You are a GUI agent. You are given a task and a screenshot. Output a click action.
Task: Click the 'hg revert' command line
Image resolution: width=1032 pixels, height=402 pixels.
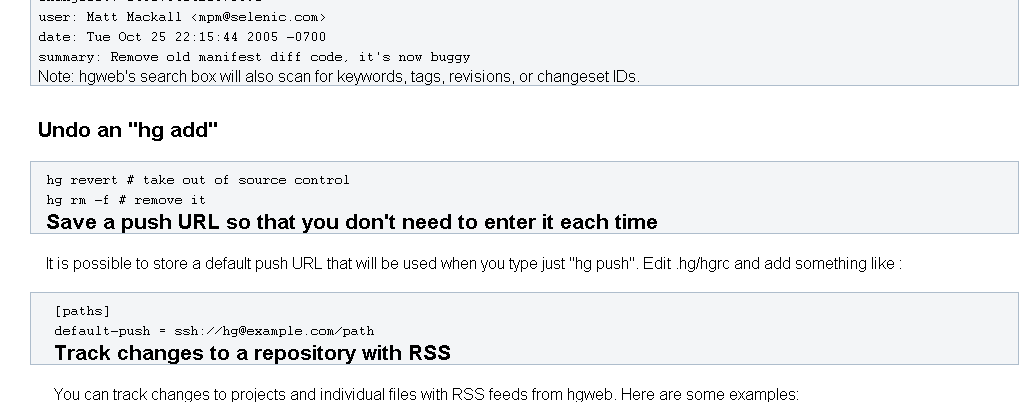point(197,180)
